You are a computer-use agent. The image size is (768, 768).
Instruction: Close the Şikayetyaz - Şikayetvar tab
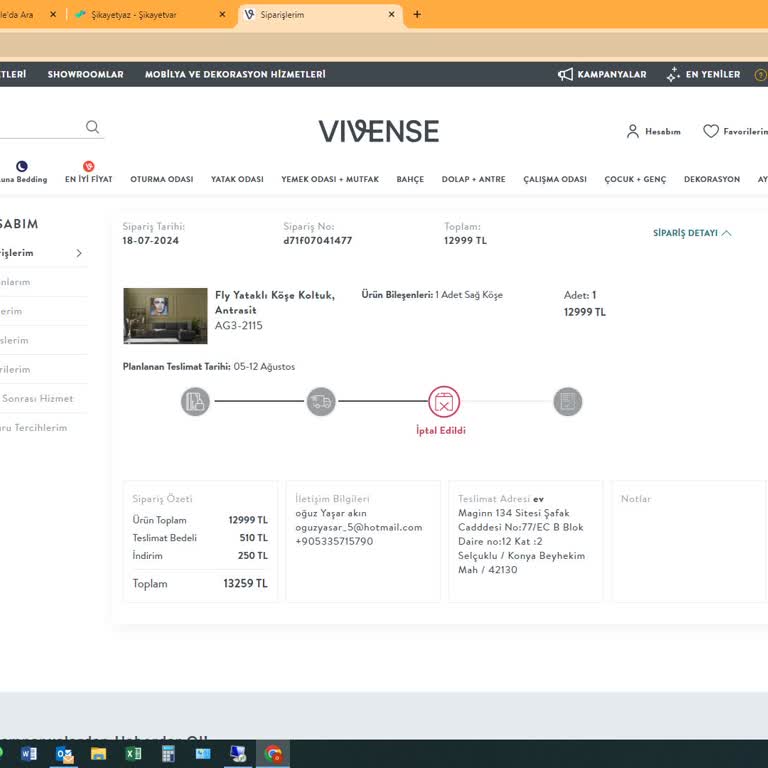[x=222, y=14]
